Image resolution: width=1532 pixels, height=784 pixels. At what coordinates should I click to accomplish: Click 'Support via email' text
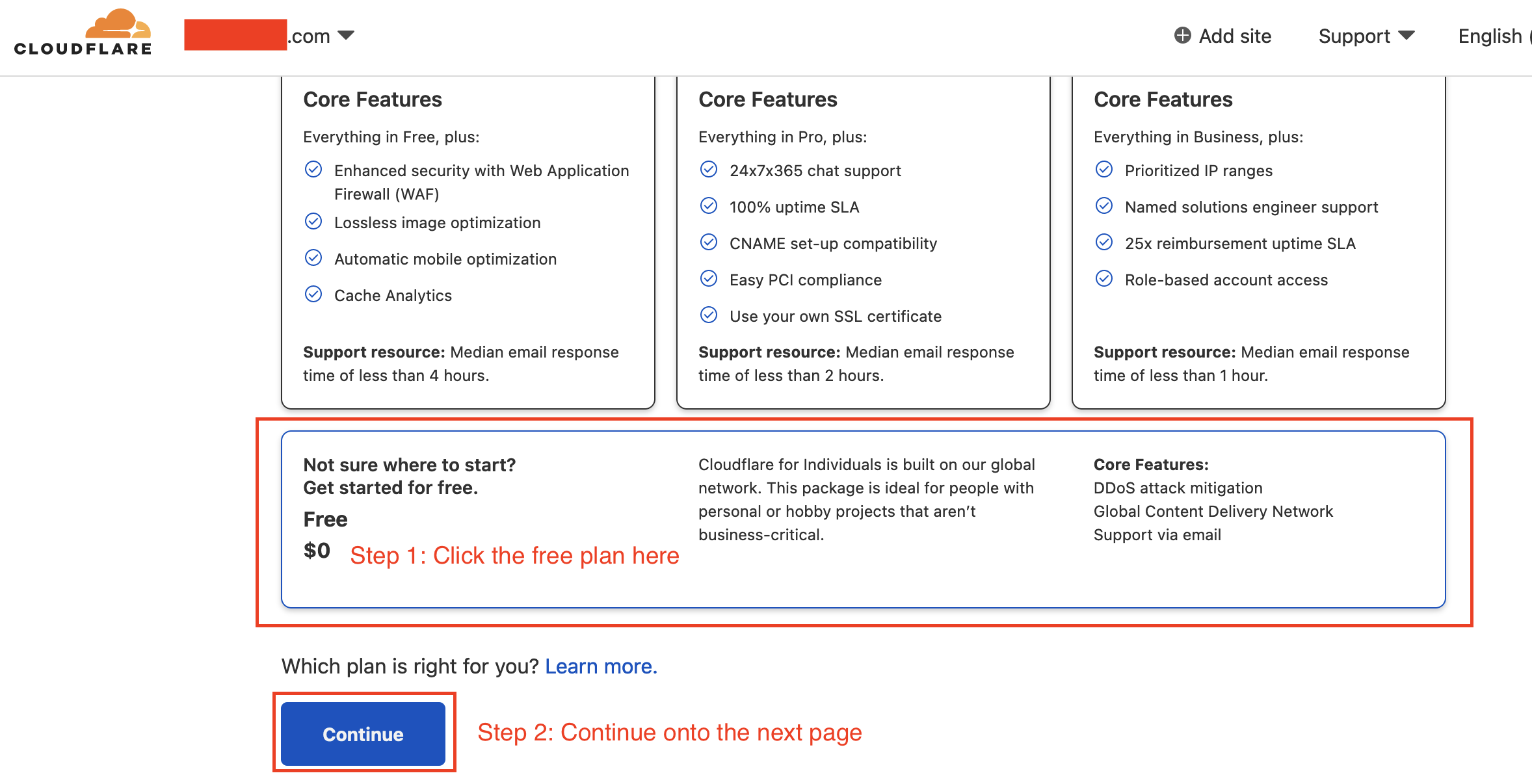pos(1157,535)
